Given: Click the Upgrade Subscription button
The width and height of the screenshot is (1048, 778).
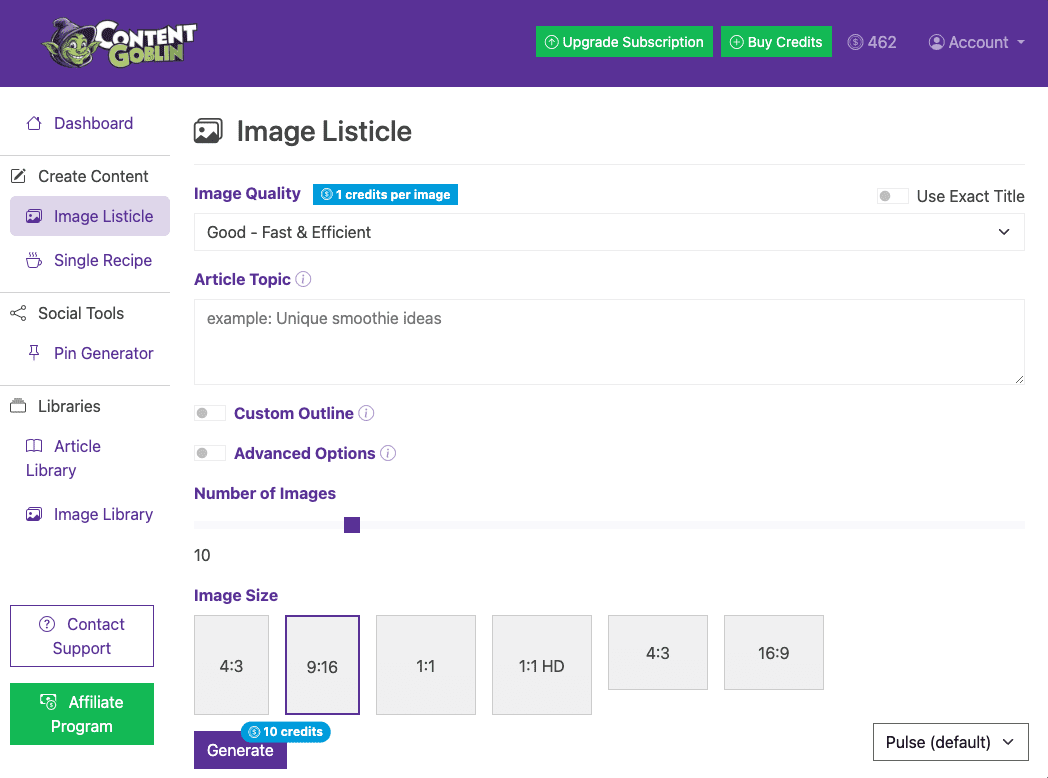Looking at the screenshot, I should 624,42.
